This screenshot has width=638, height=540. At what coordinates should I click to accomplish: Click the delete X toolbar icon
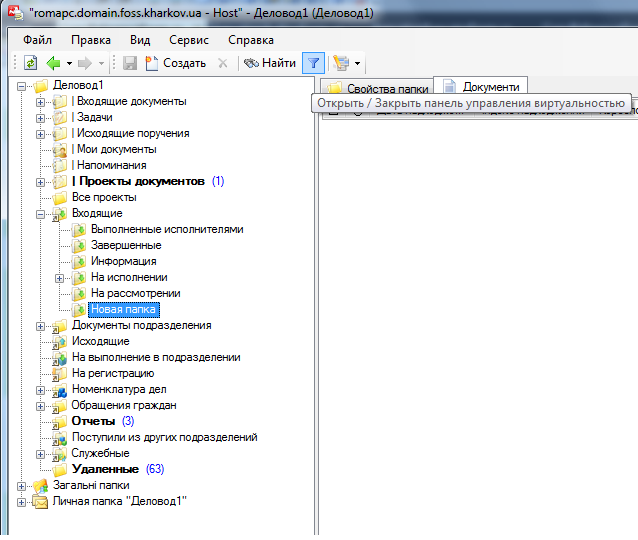point(222,63)
